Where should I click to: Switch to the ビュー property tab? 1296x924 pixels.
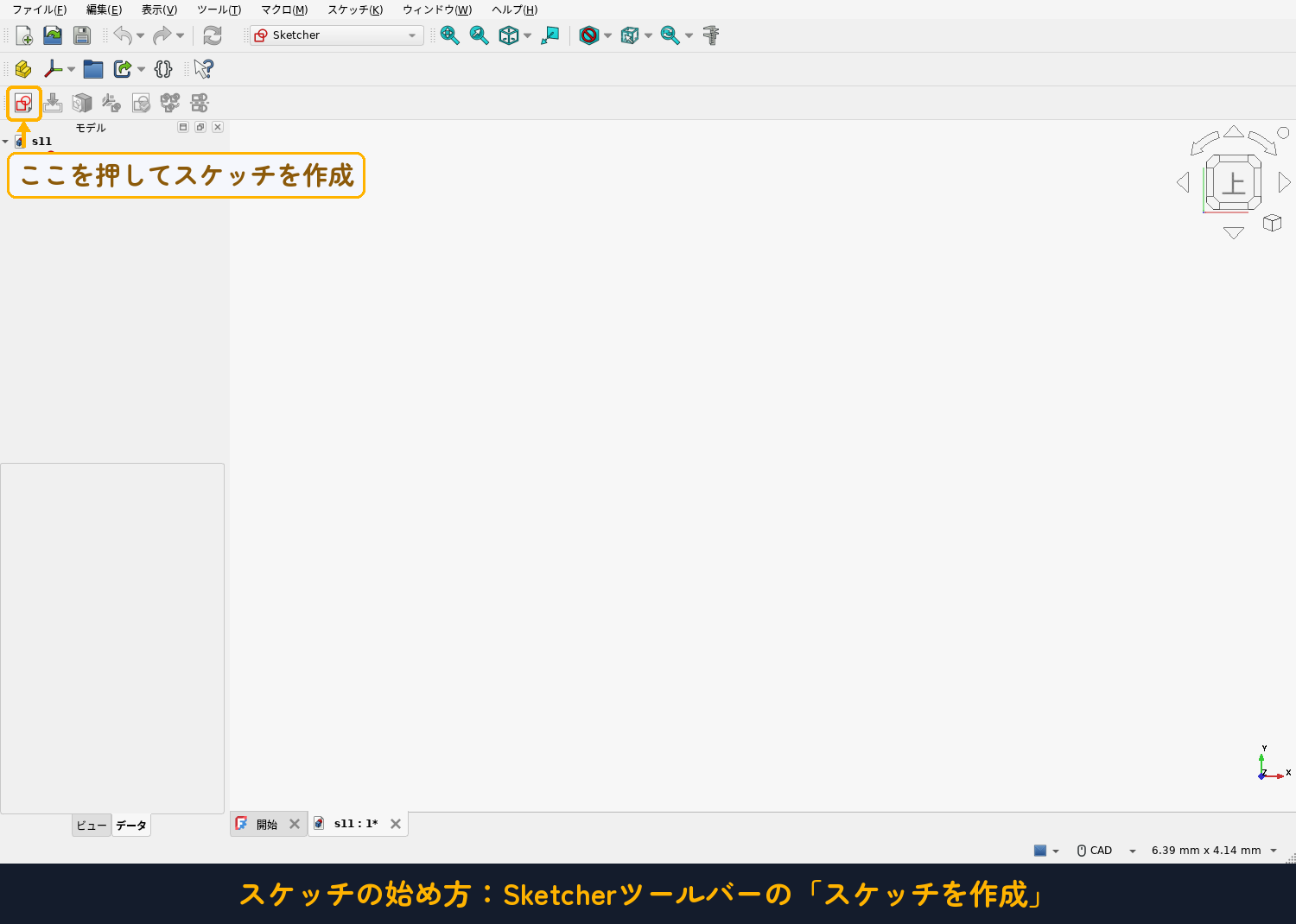point(92,826)
